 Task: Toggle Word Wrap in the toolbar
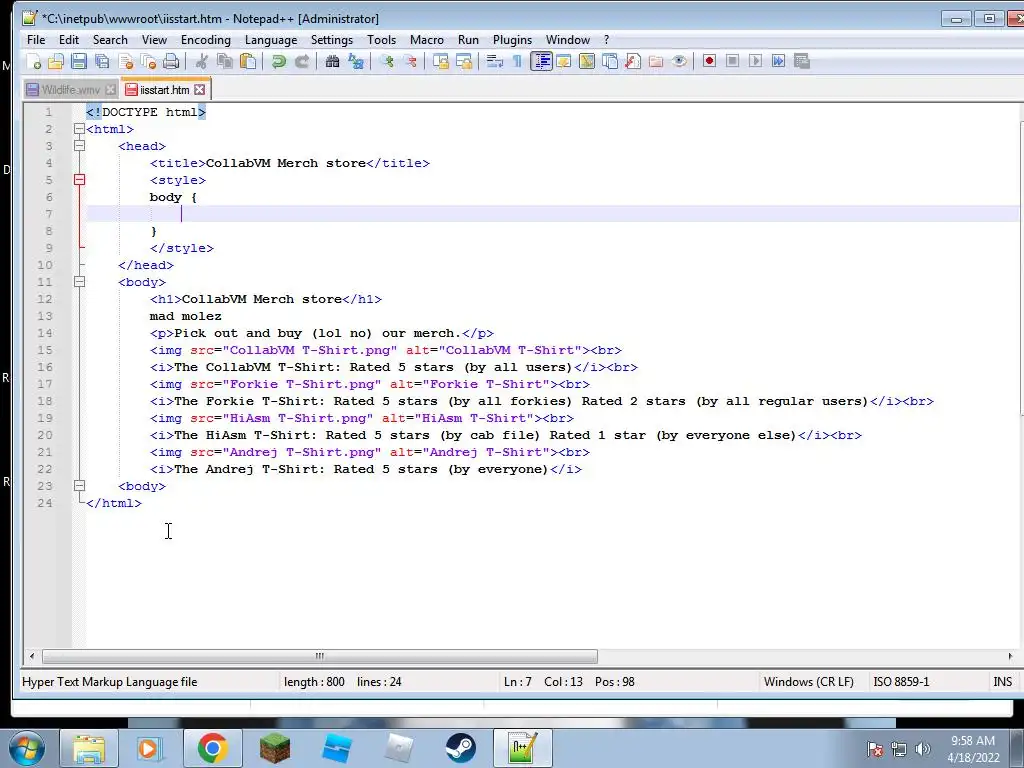[494, 61]
